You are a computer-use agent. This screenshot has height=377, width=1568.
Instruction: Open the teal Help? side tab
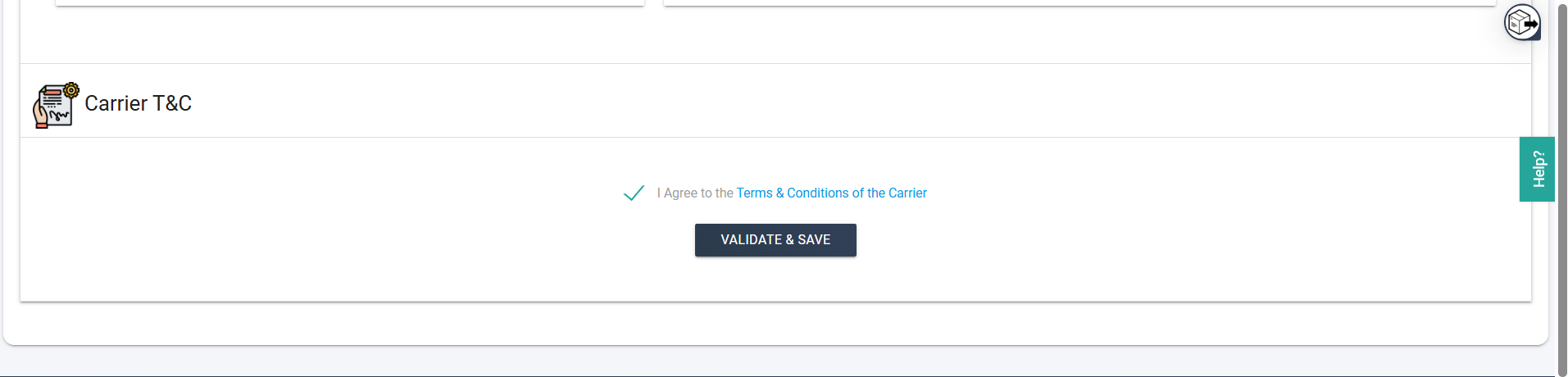point(1537,169)
